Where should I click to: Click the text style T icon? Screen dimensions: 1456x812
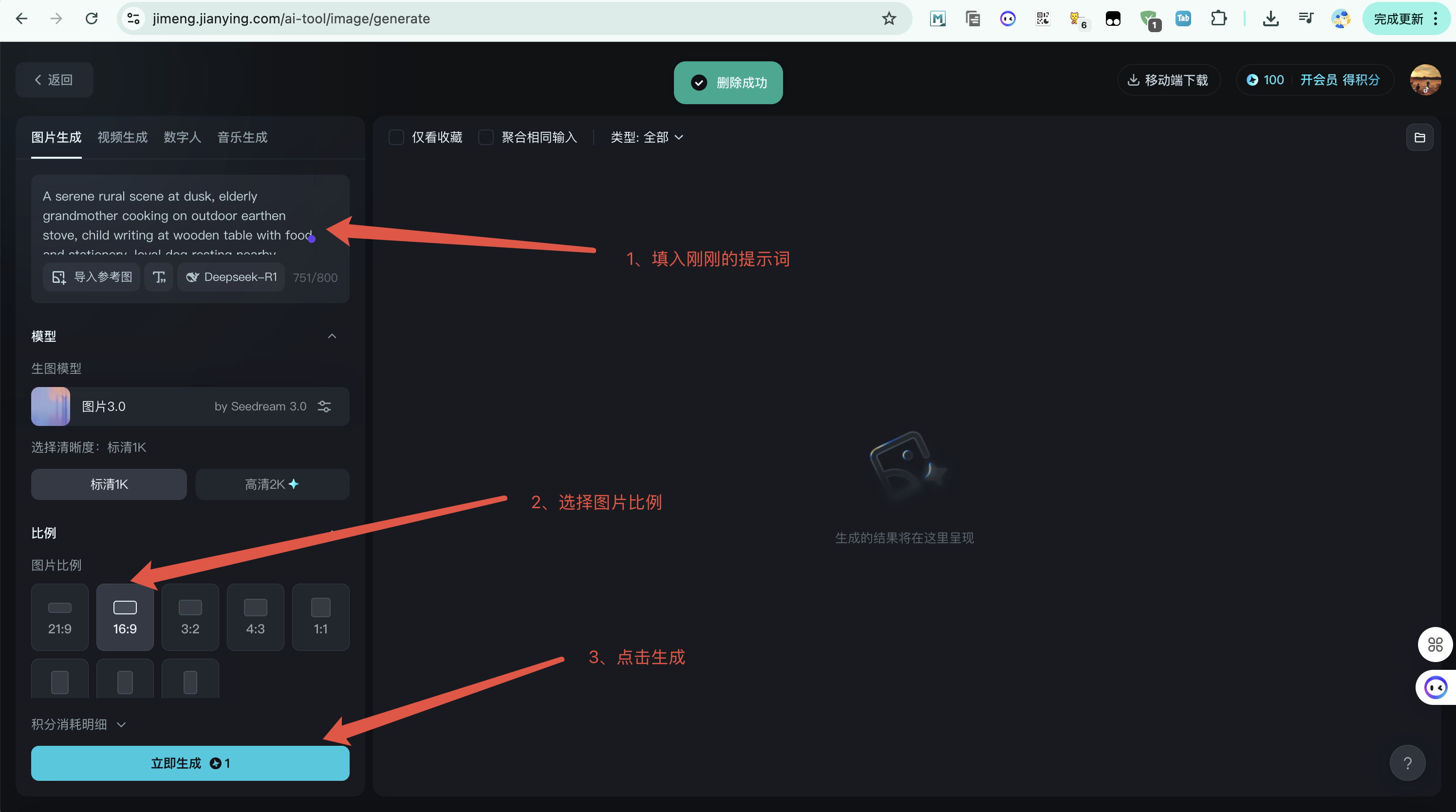pos(159,277)
